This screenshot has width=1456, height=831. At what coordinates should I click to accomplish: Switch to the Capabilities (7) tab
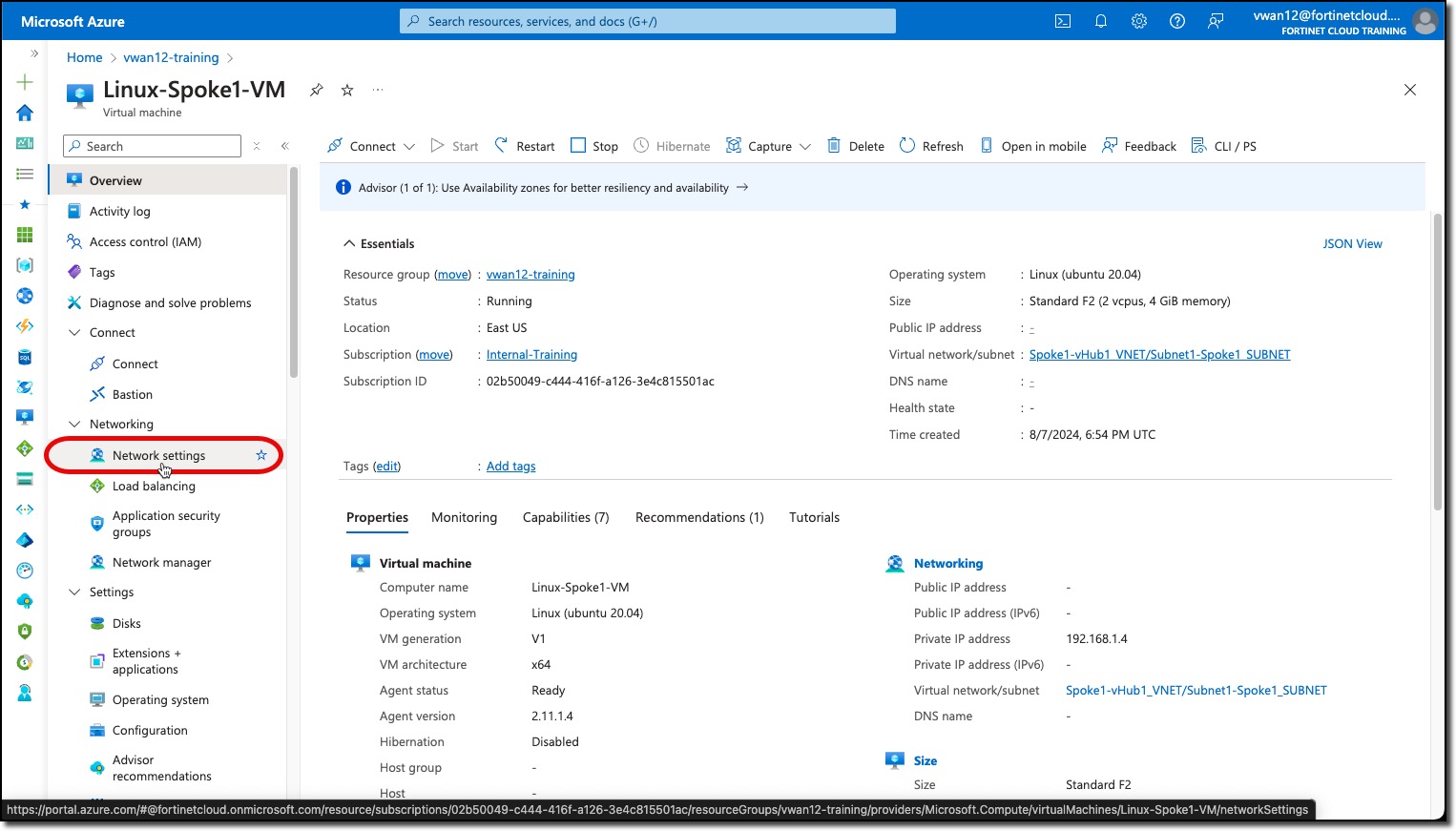tap(566, 517)
